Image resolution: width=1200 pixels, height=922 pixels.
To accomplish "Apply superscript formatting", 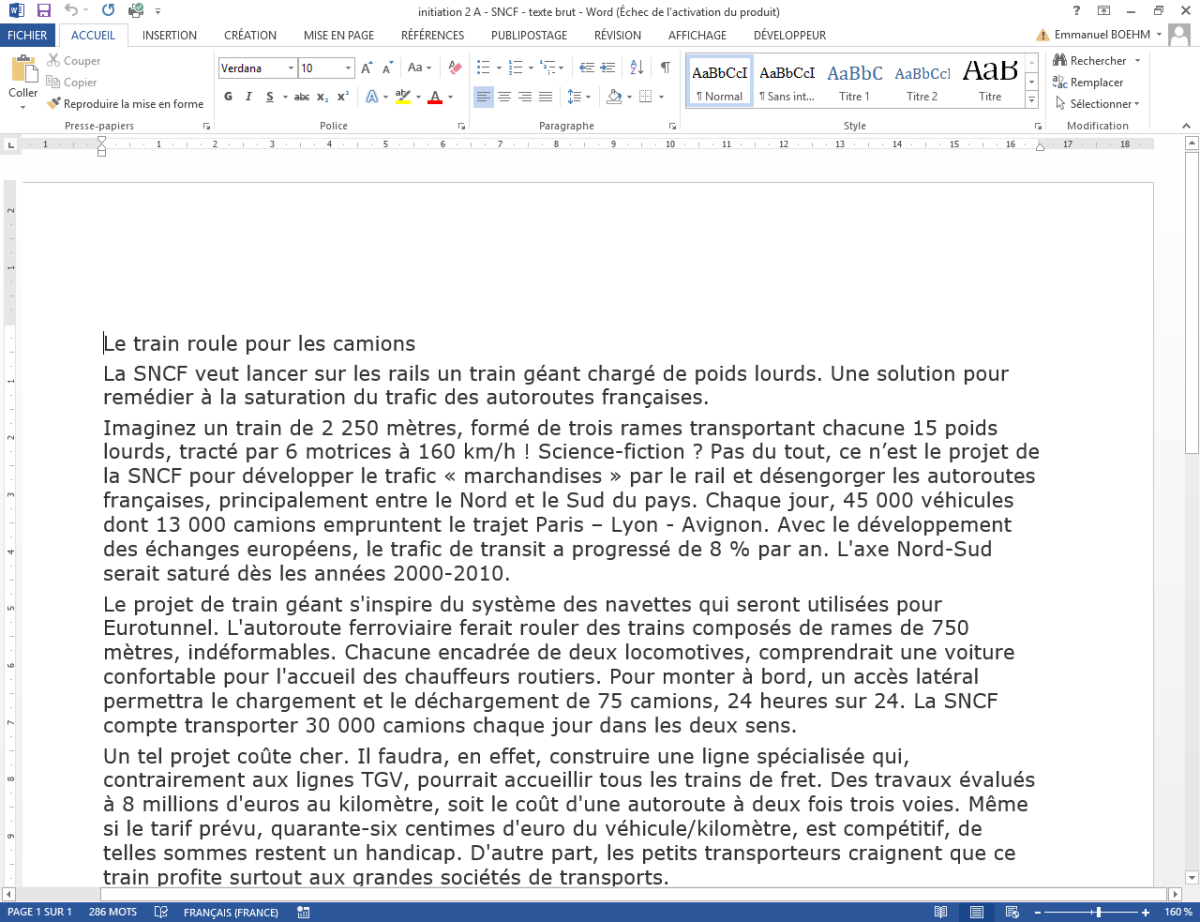I will (x=342, y=97).
